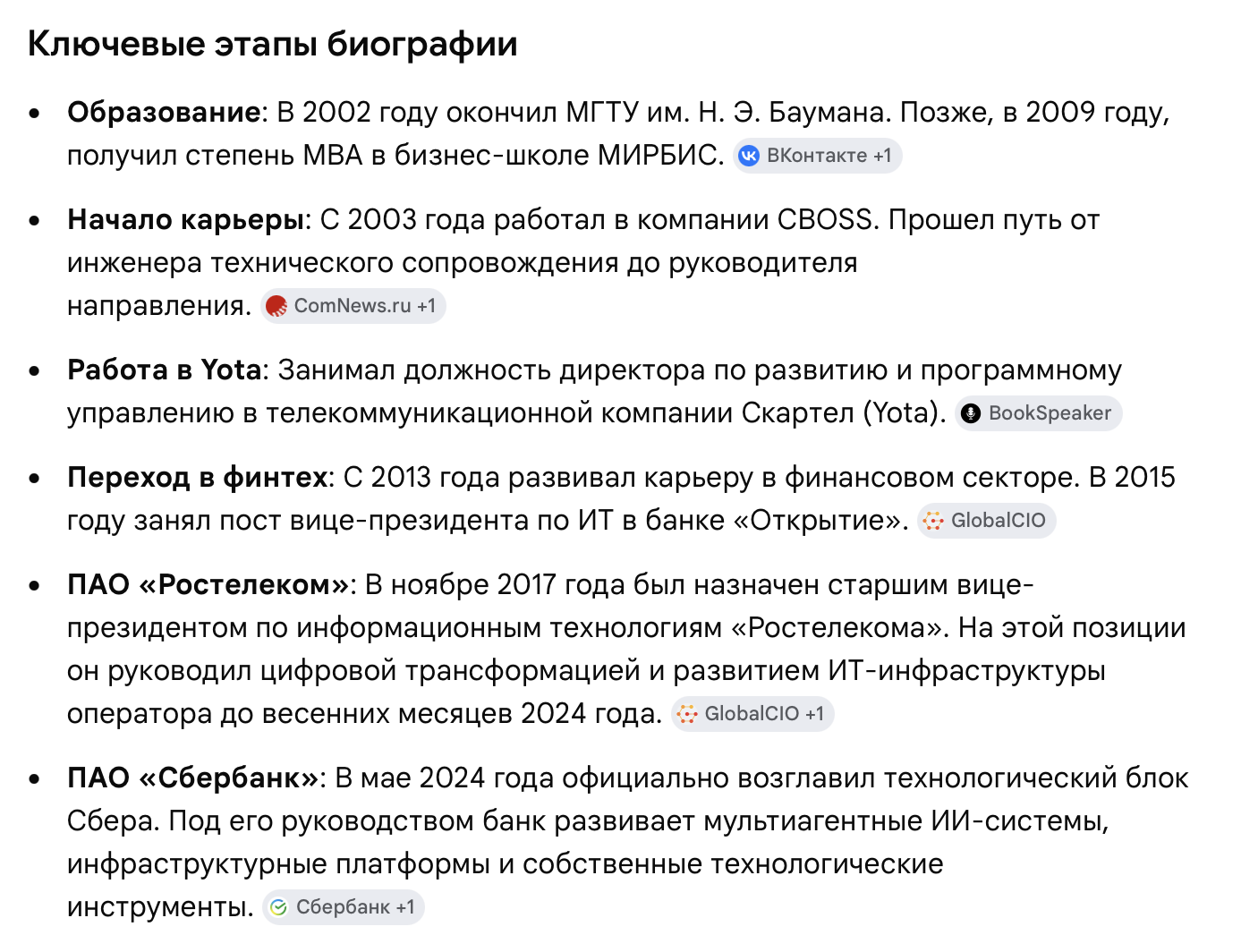This screenshot has width=1258, height=952.
Task: Click the VK logo icon in ВКонтакте chip
Action: pyautogui.click(x=749, y=156)
